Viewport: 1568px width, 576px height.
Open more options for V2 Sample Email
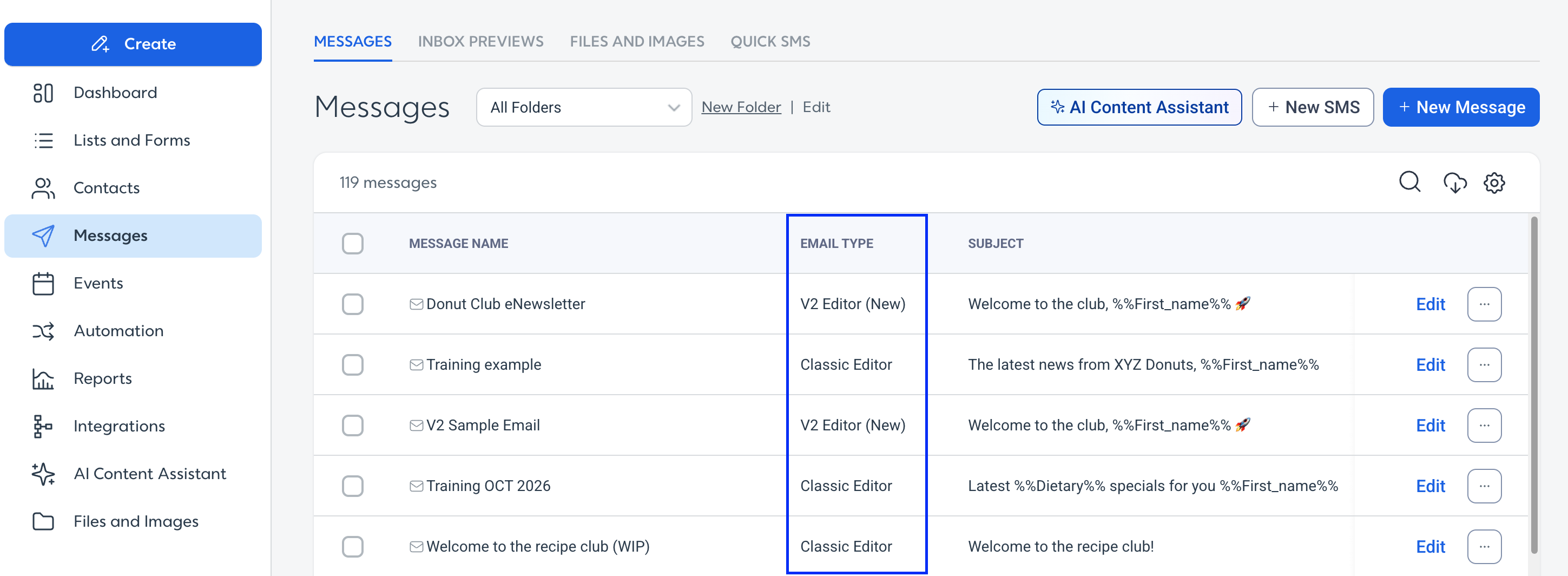pyautogui.click(x=1484, y=426)
